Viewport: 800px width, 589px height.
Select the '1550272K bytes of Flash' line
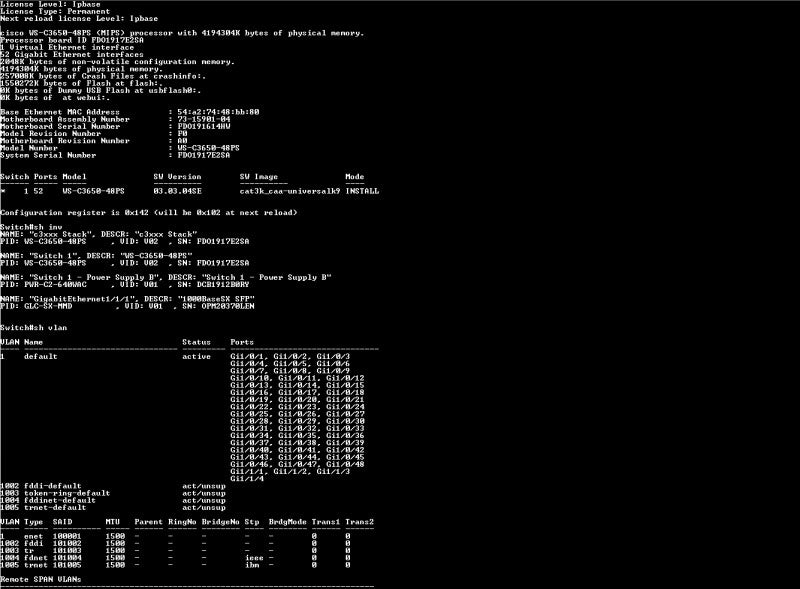pyautogui.click(x=82, y=83)
